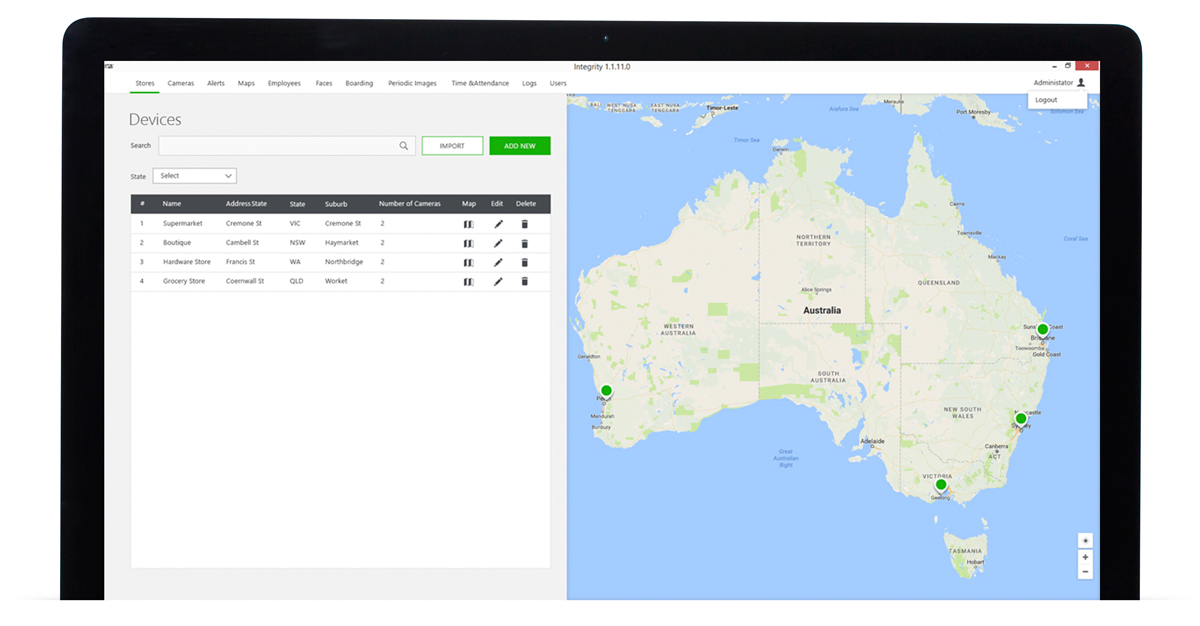1200x626 pixels.
Task: Select the green marker near Perth
Action: click(x=606, y=391)
